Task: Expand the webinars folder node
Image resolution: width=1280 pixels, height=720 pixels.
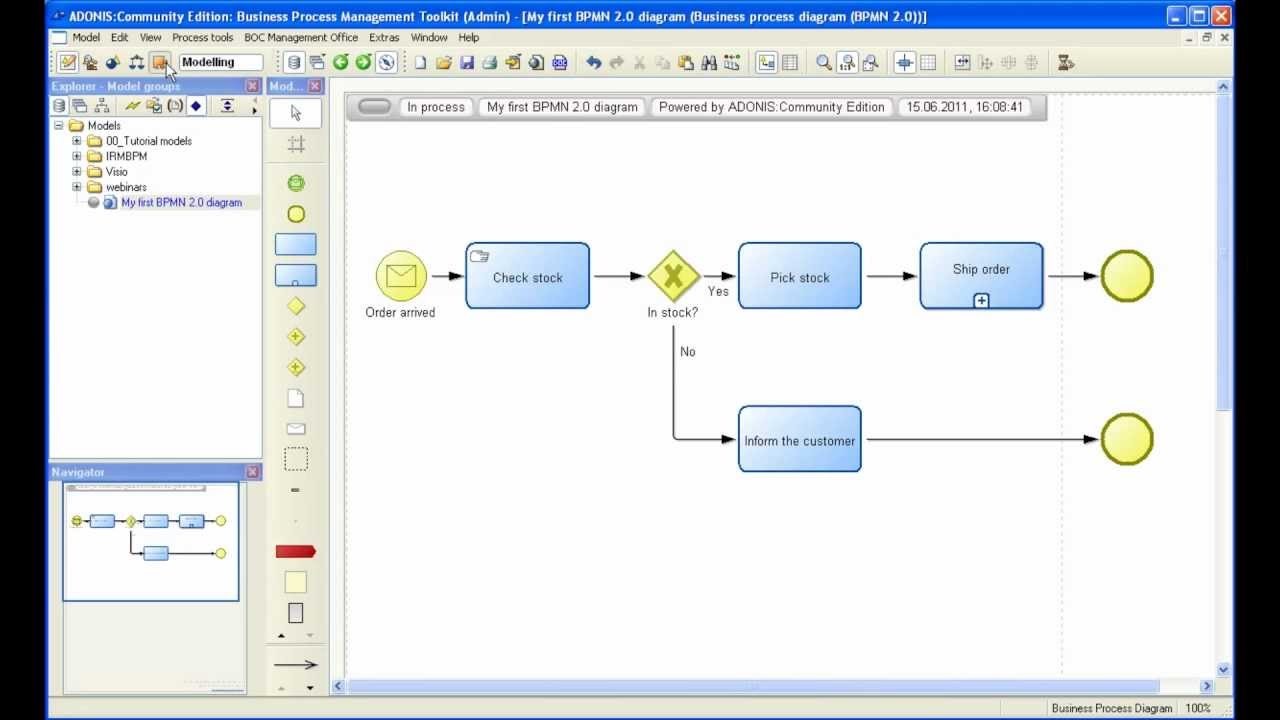Action: tap(77, 187)
